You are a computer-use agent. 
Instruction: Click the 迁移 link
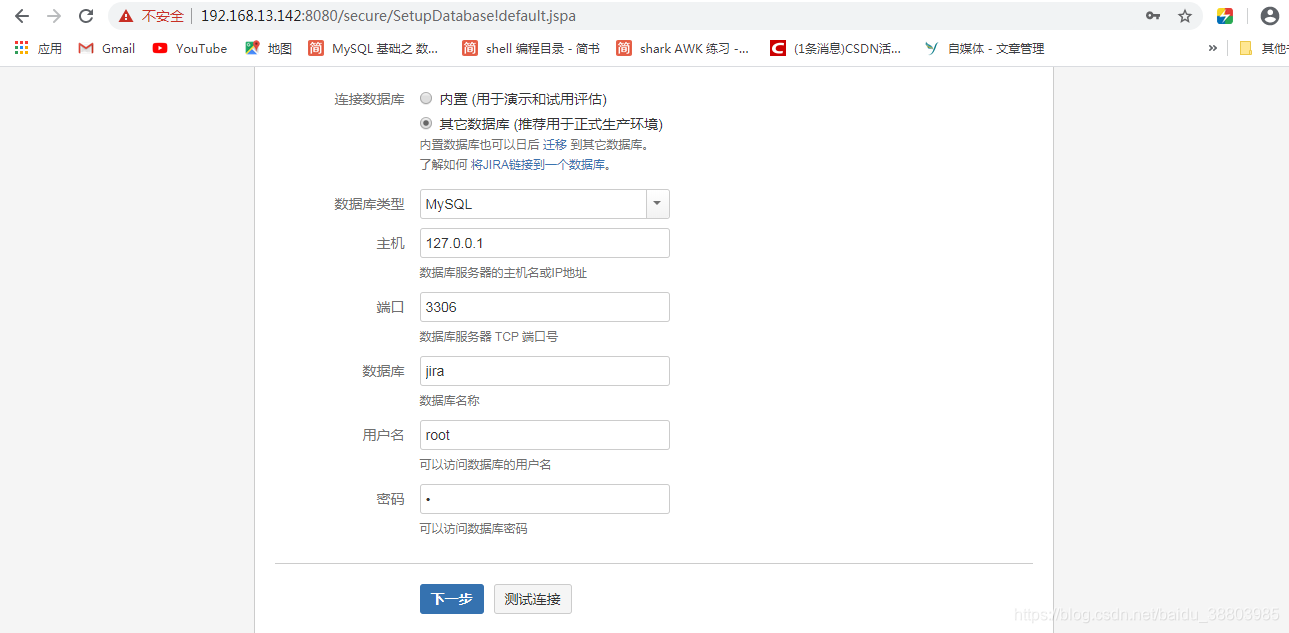click(555, 144)
